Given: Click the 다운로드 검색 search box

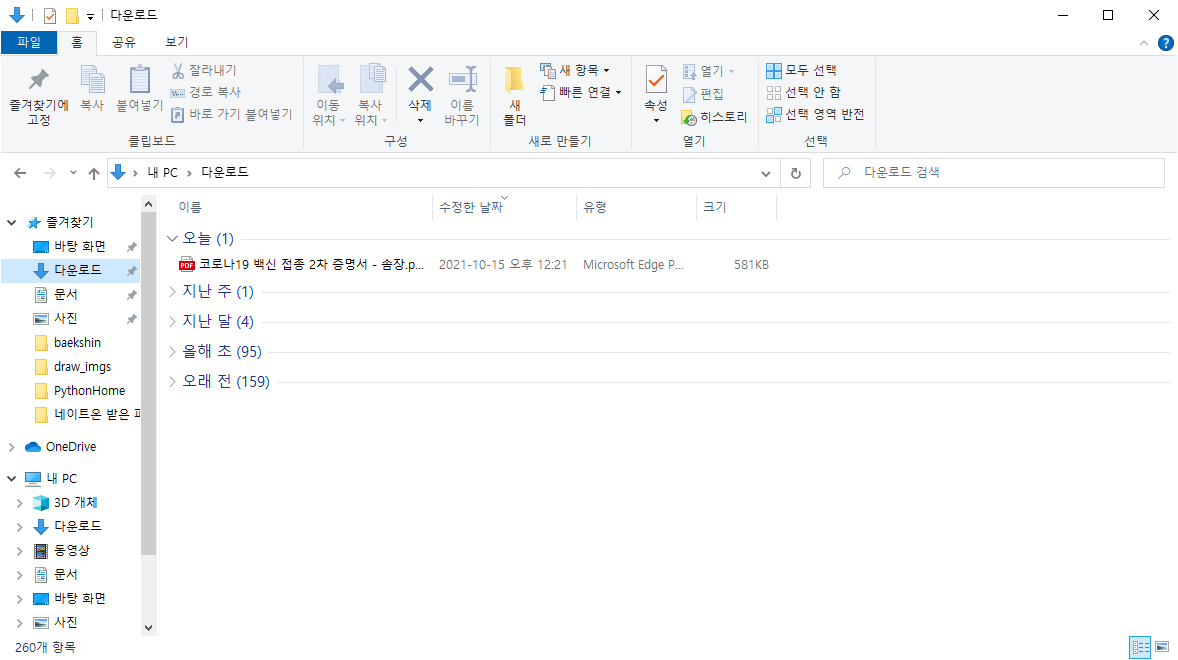Looking at the screenshot, I should pyautogui.click(x=993, y=173).
